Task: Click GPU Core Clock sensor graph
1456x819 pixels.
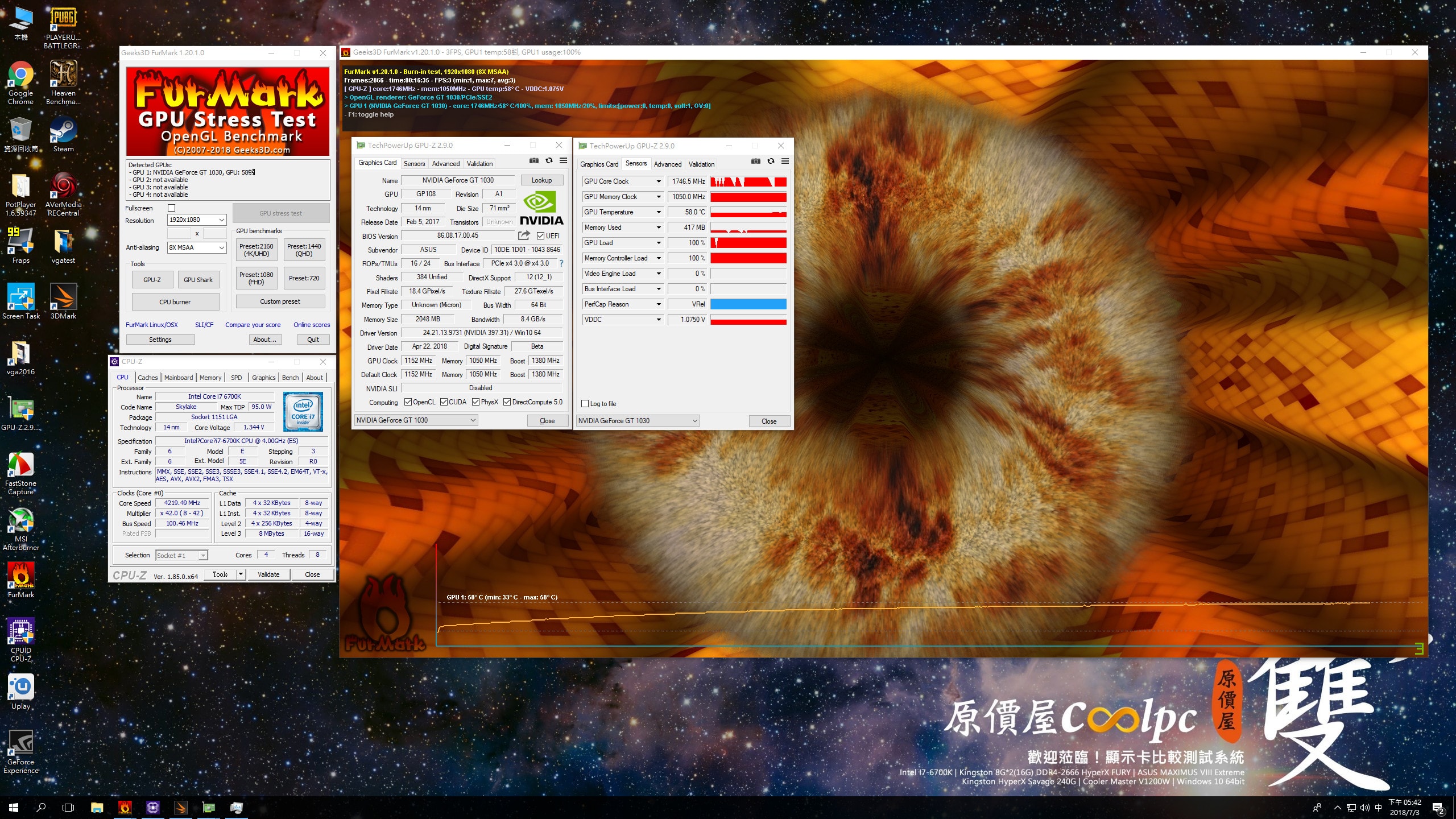Action: [x=748, y=181]
